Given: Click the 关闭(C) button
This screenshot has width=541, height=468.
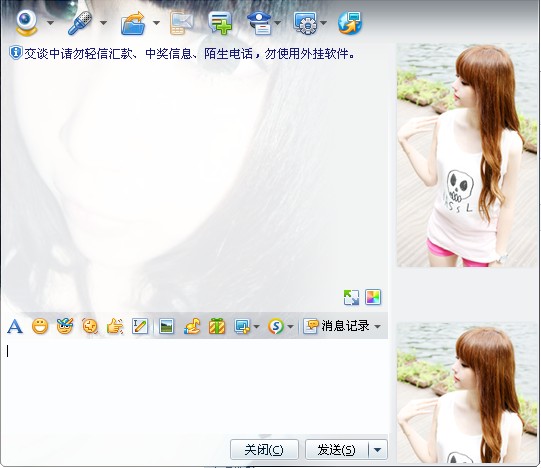Looking at the screenshot, I should pos(264,449).
